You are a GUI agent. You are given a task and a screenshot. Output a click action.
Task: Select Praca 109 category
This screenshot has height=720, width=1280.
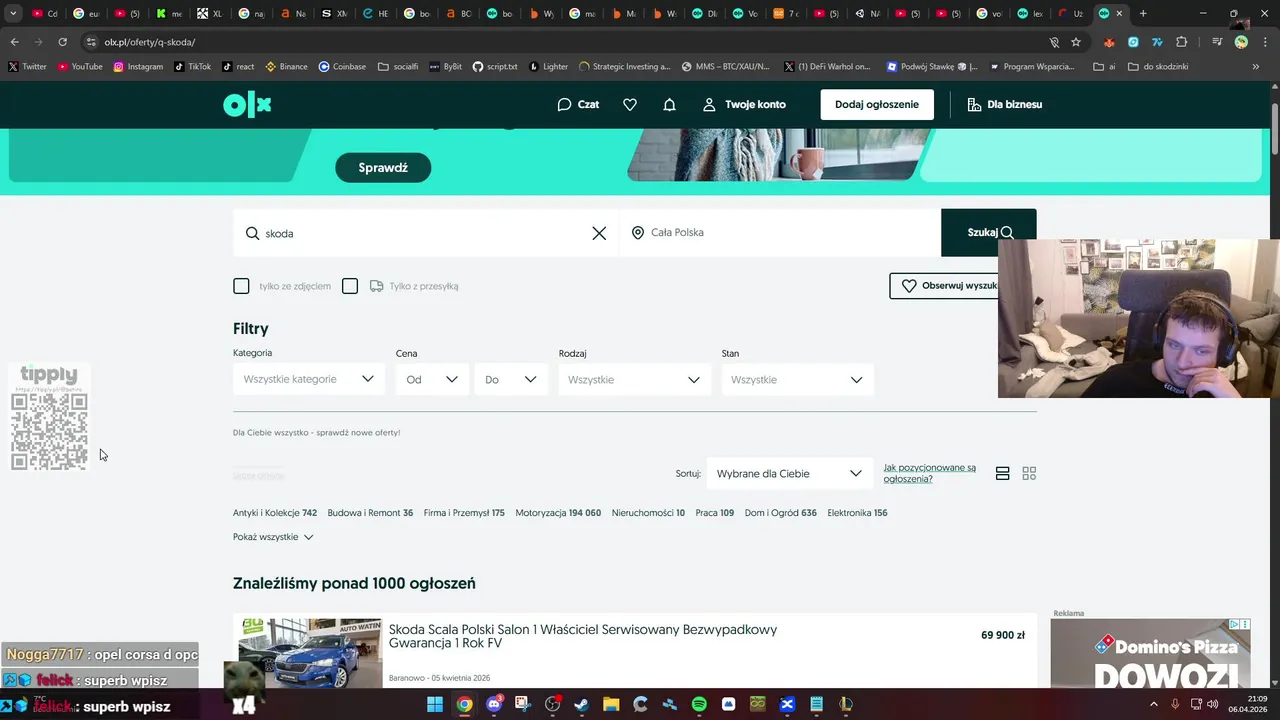tap(715, 513)
